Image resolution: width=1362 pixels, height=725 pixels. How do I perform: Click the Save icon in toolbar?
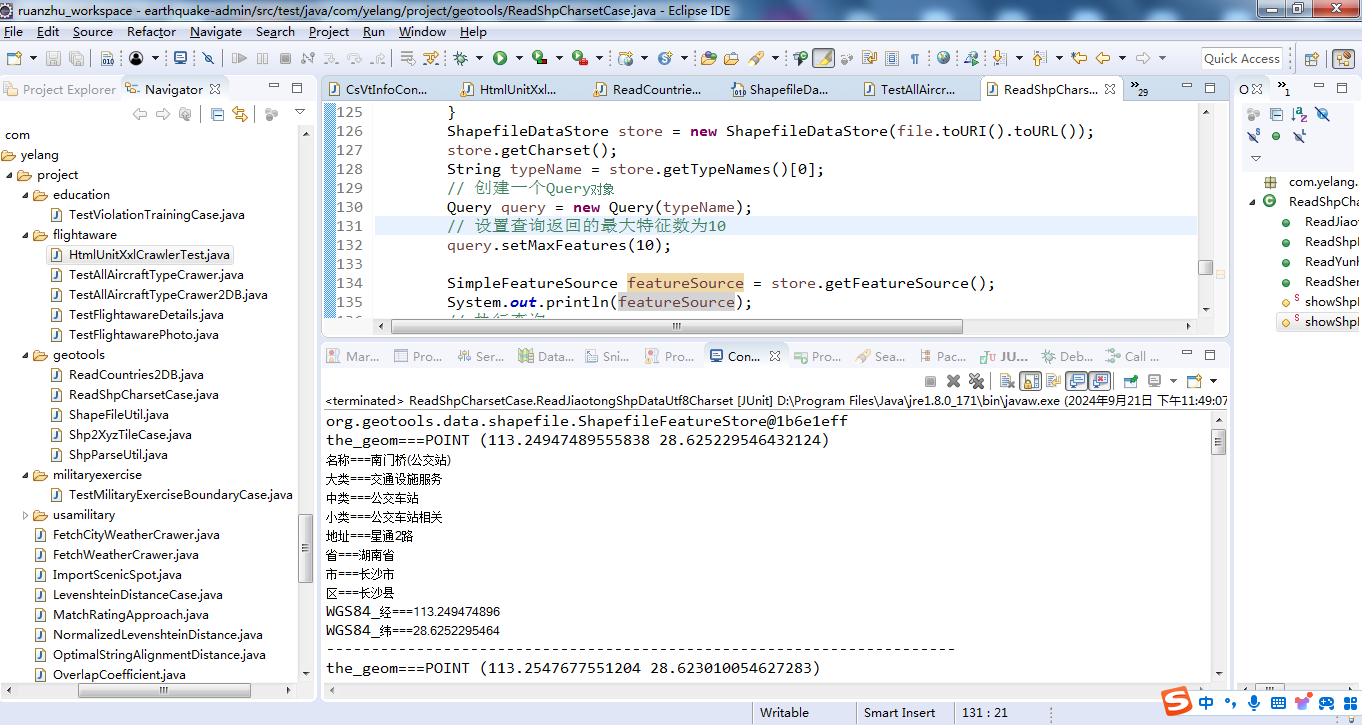[x=53, y=58]
